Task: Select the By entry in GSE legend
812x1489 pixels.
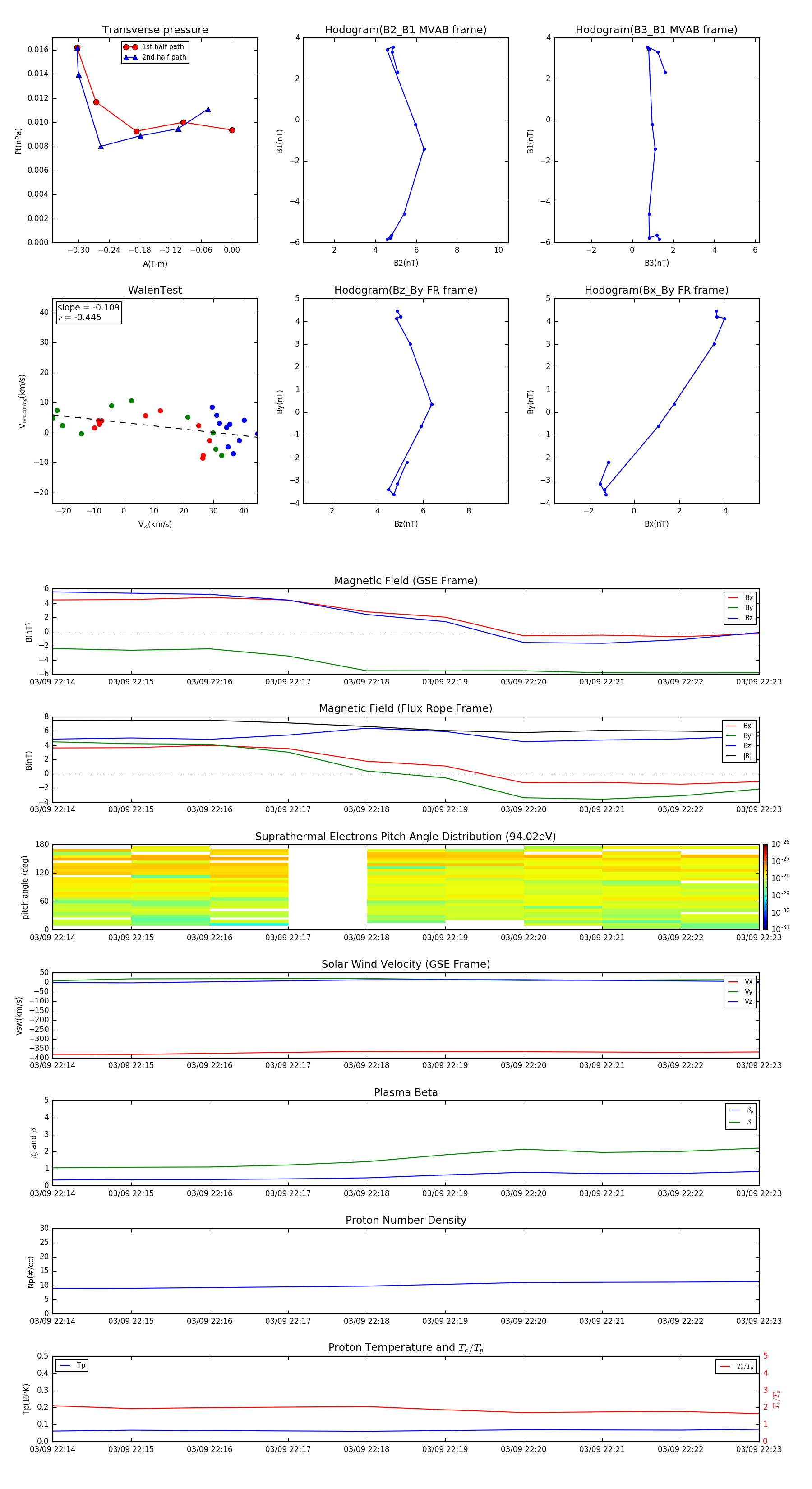Action: (740, 608)
